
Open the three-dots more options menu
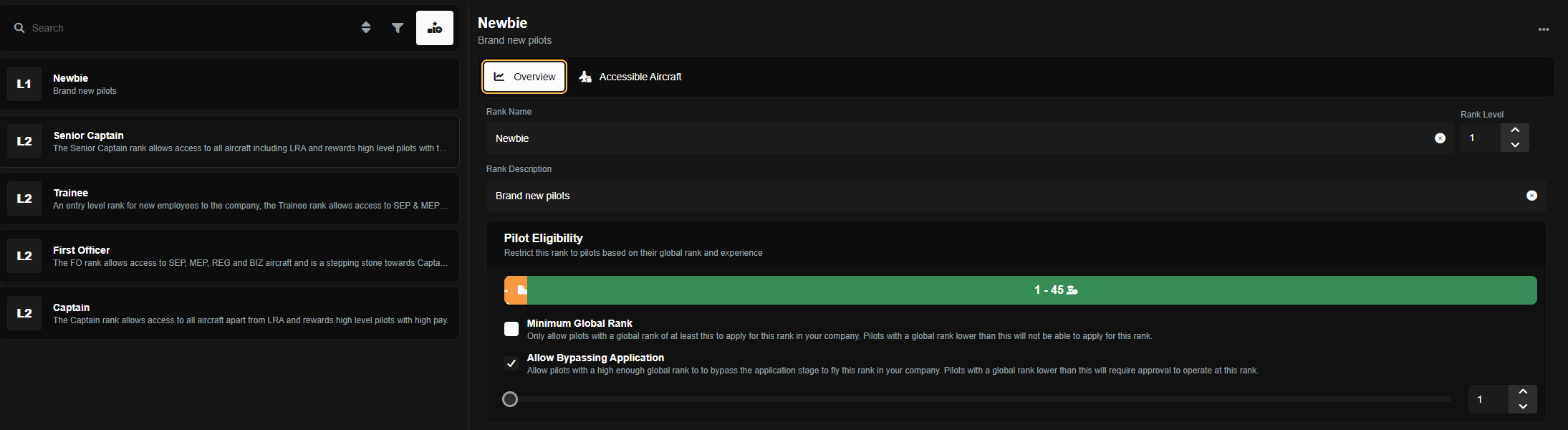pyautogui.click(x=1543, y=29)
